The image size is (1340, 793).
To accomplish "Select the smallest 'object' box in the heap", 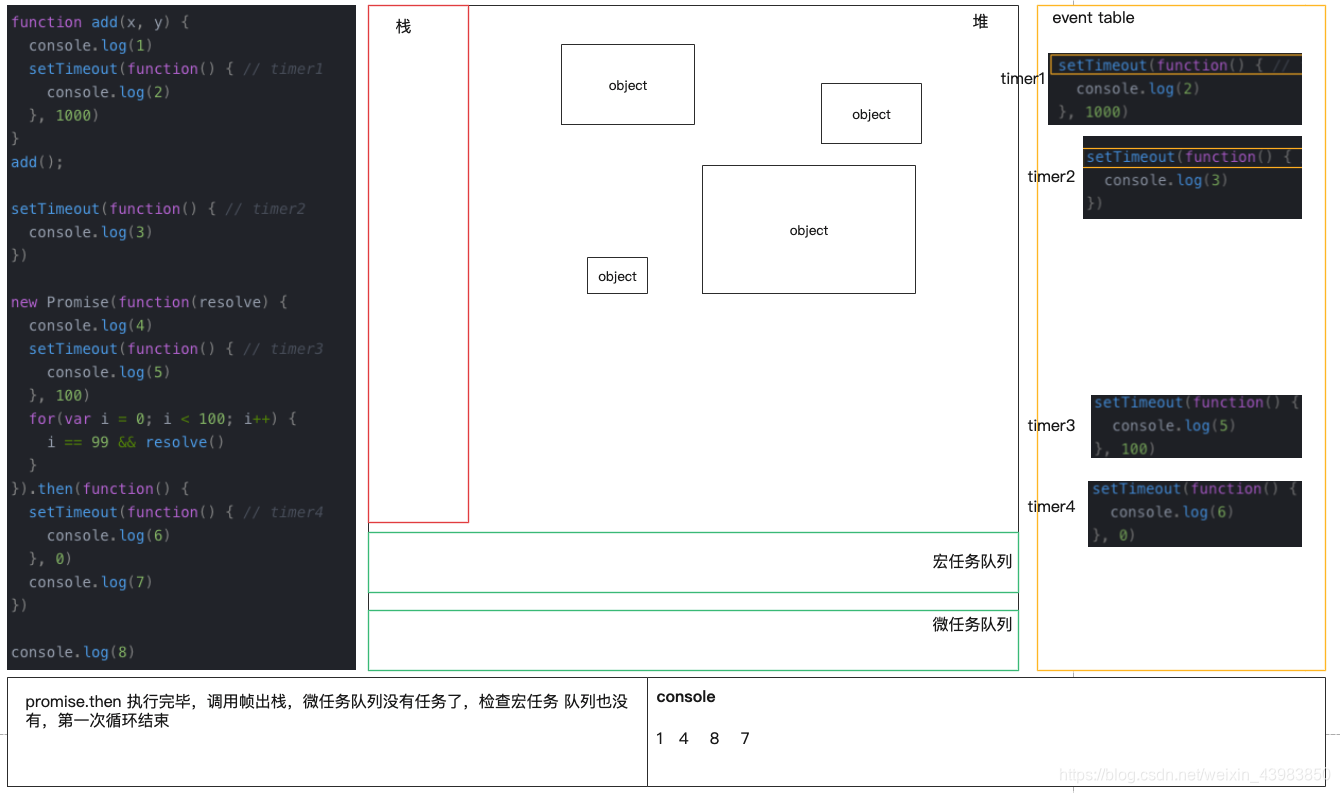I will 617,276.
